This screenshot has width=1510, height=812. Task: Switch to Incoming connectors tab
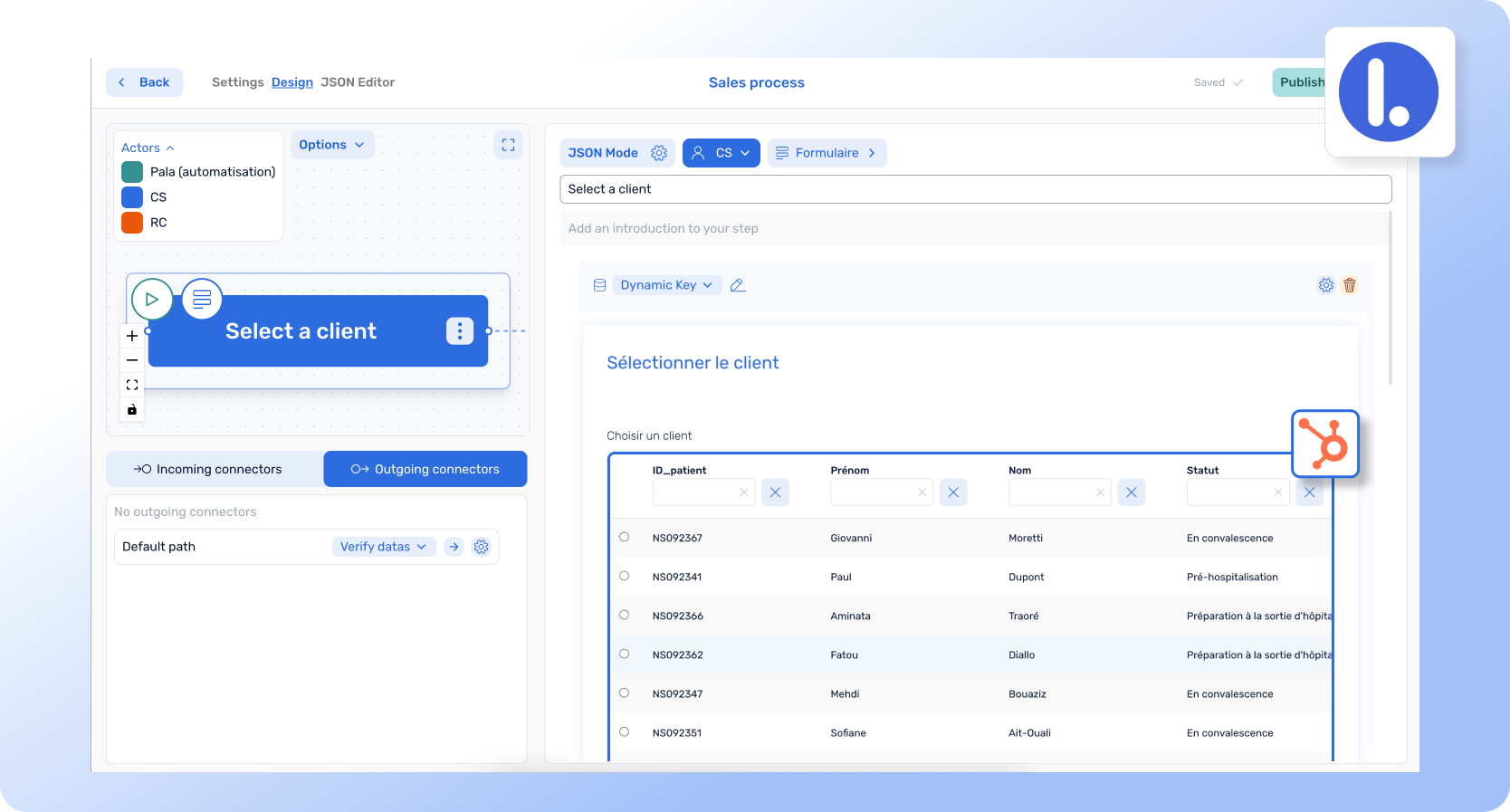tap(215, 469)
